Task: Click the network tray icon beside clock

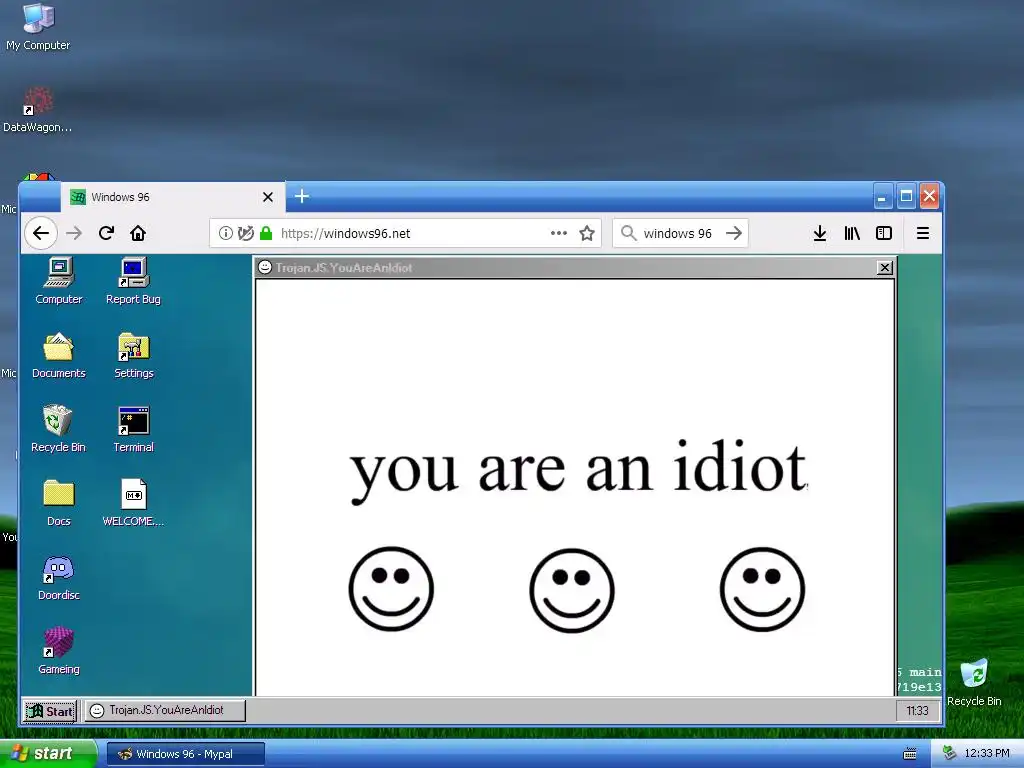Action: point(950,754)
